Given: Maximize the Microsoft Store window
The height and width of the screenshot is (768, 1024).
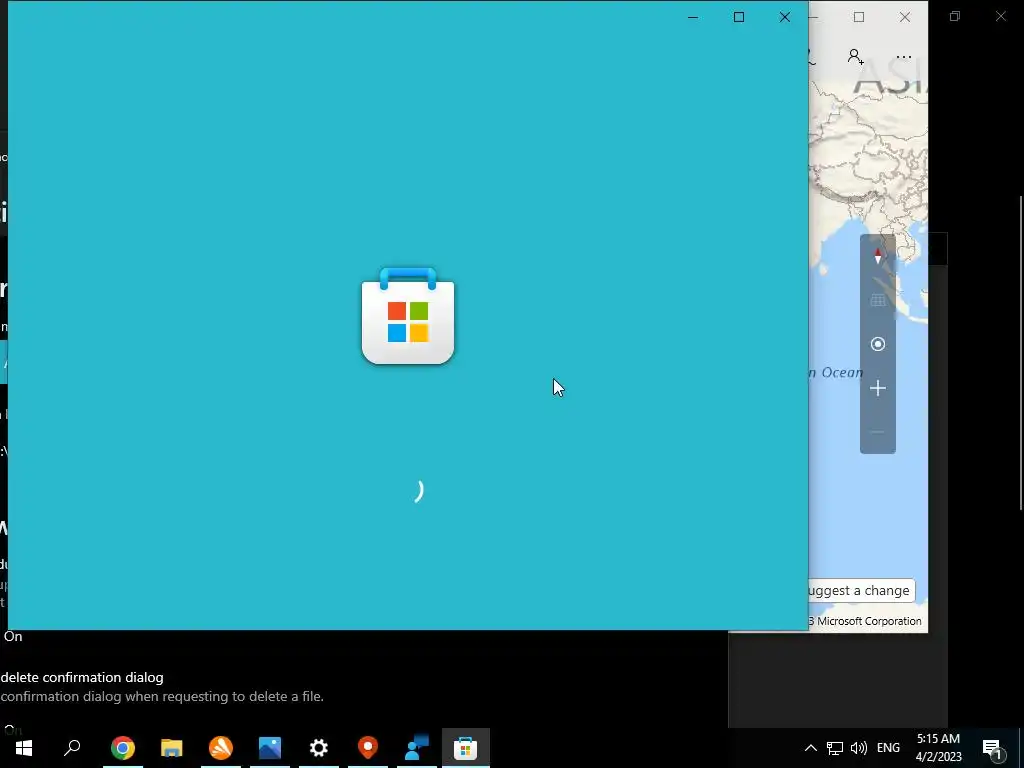Looking at the screenshot, I should 739,17.
